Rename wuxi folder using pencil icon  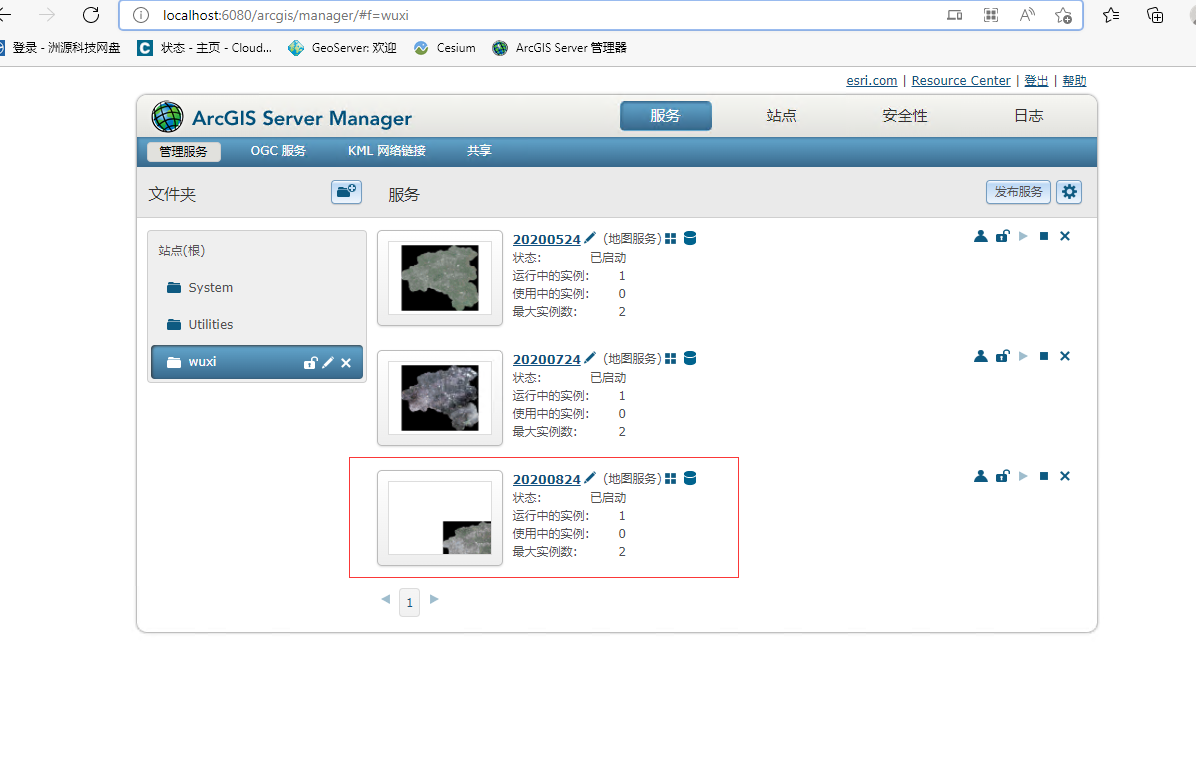[x=328, y=363]
